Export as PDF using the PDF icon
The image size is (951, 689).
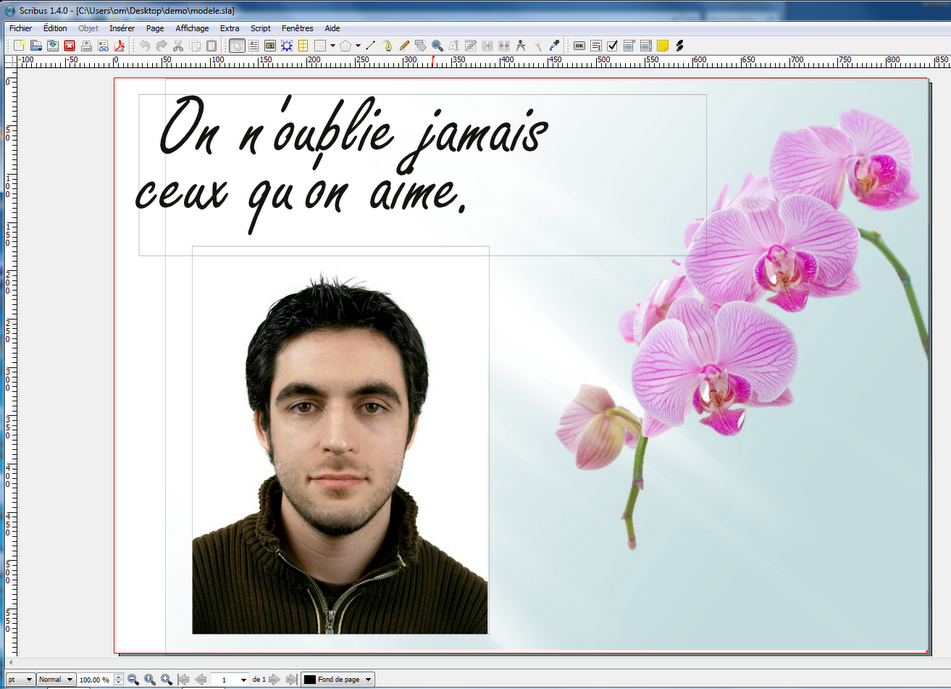click(x=119, y=45)
